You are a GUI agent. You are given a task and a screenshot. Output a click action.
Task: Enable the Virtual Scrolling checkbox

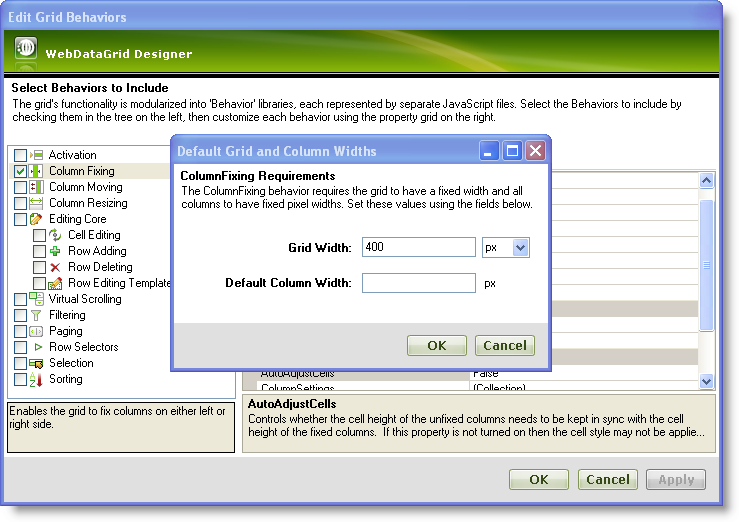(20, 299)
